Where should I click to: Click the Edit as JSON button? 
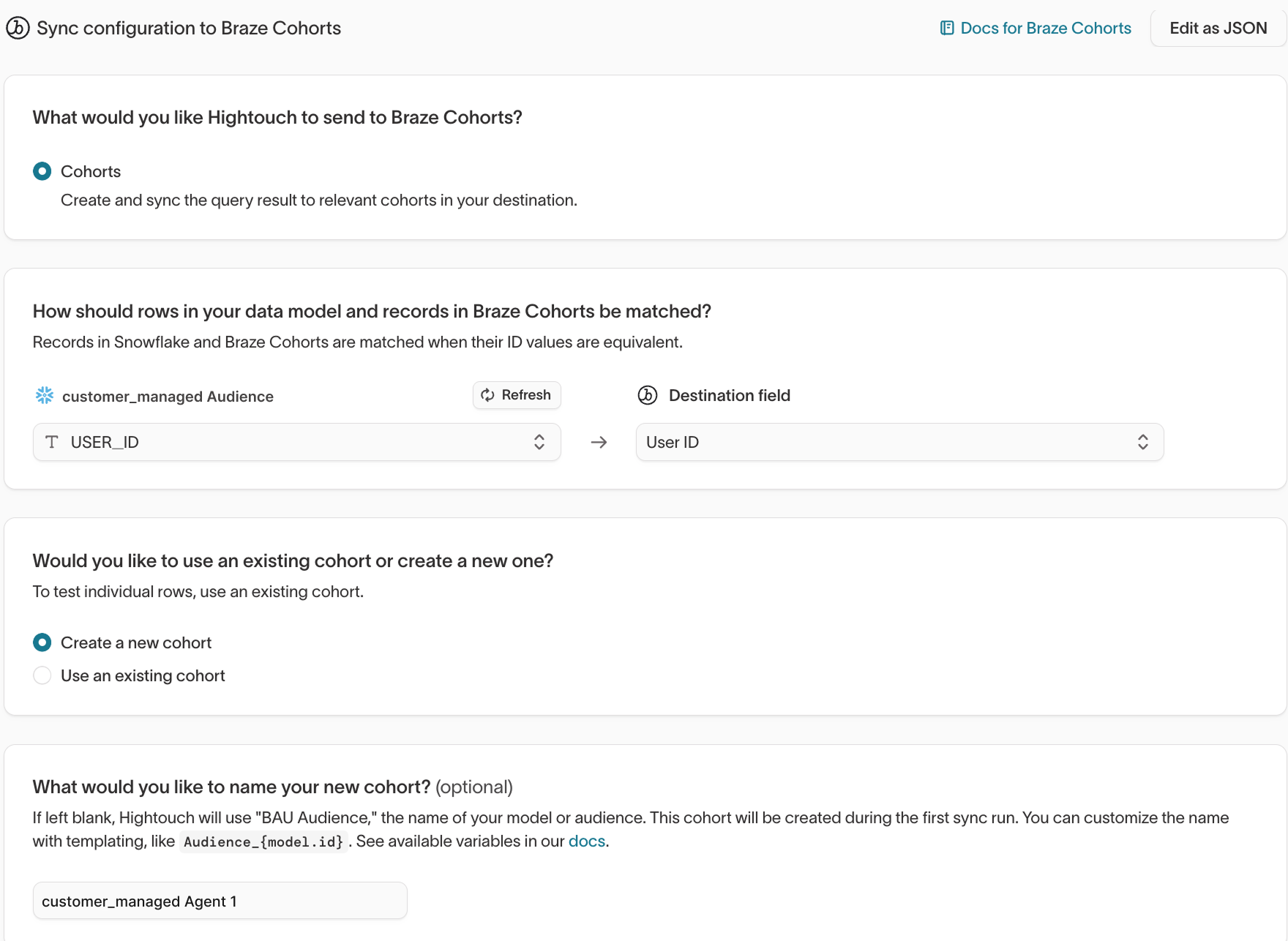coord(1218,28)
